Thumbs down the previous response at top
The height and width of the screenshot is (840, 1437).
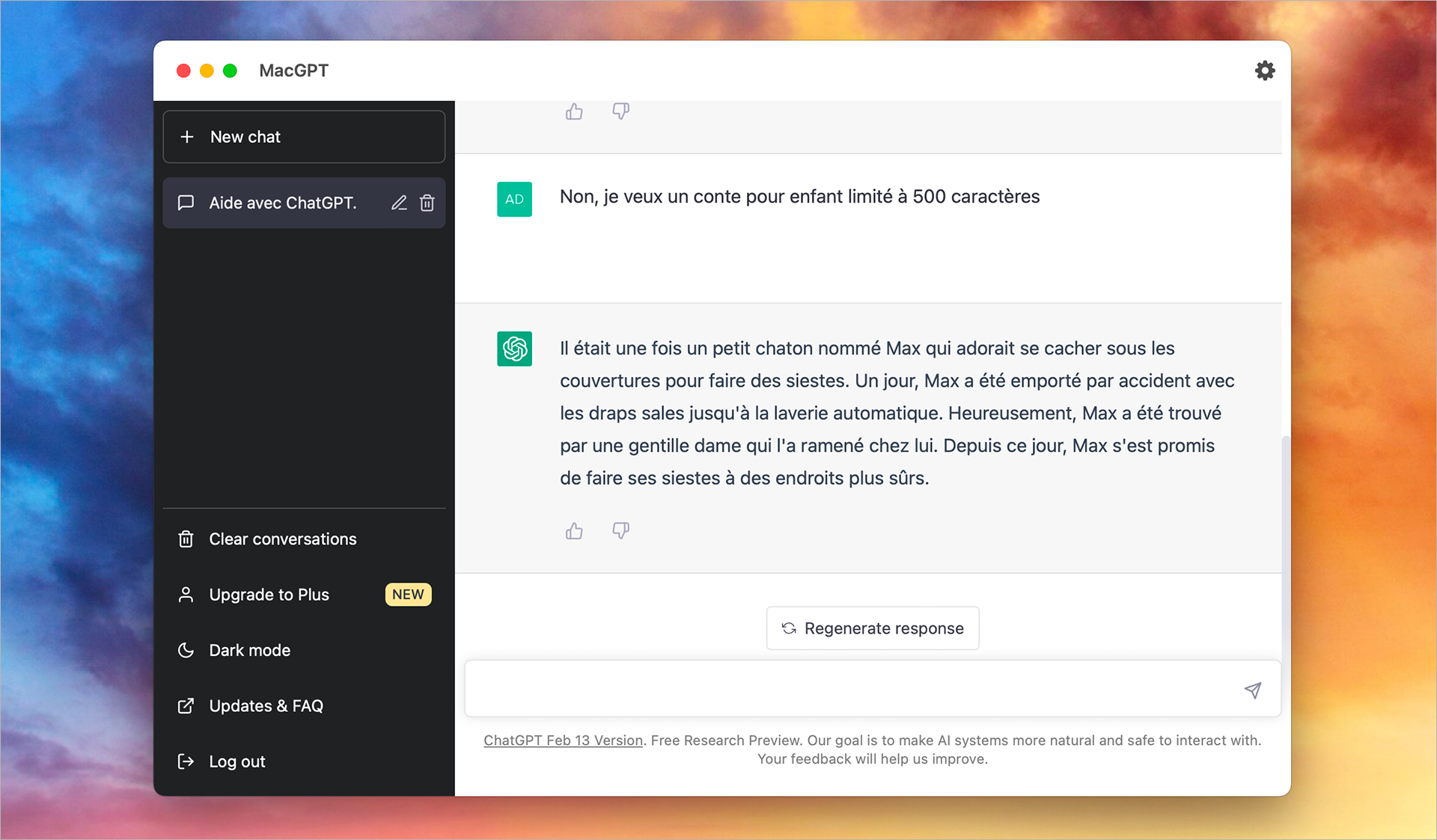(620, 111)
